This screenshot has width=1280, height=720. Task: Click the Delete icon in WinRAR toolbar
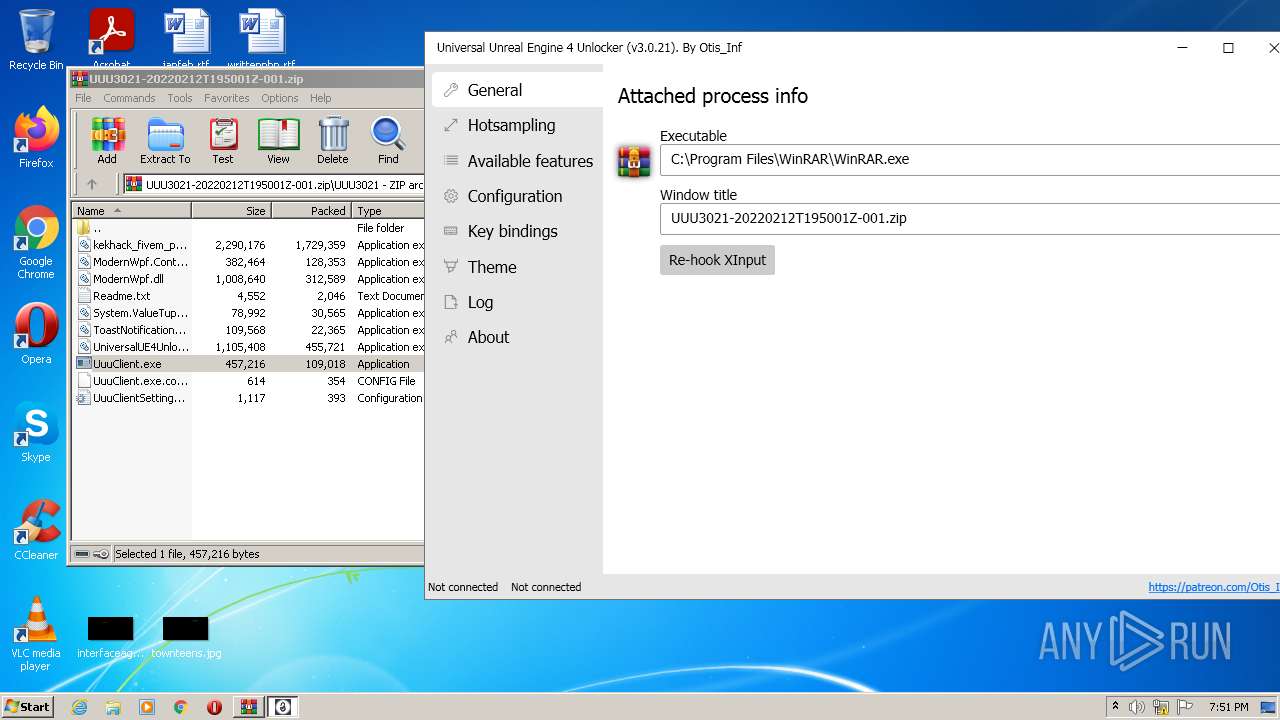[333, 141]
